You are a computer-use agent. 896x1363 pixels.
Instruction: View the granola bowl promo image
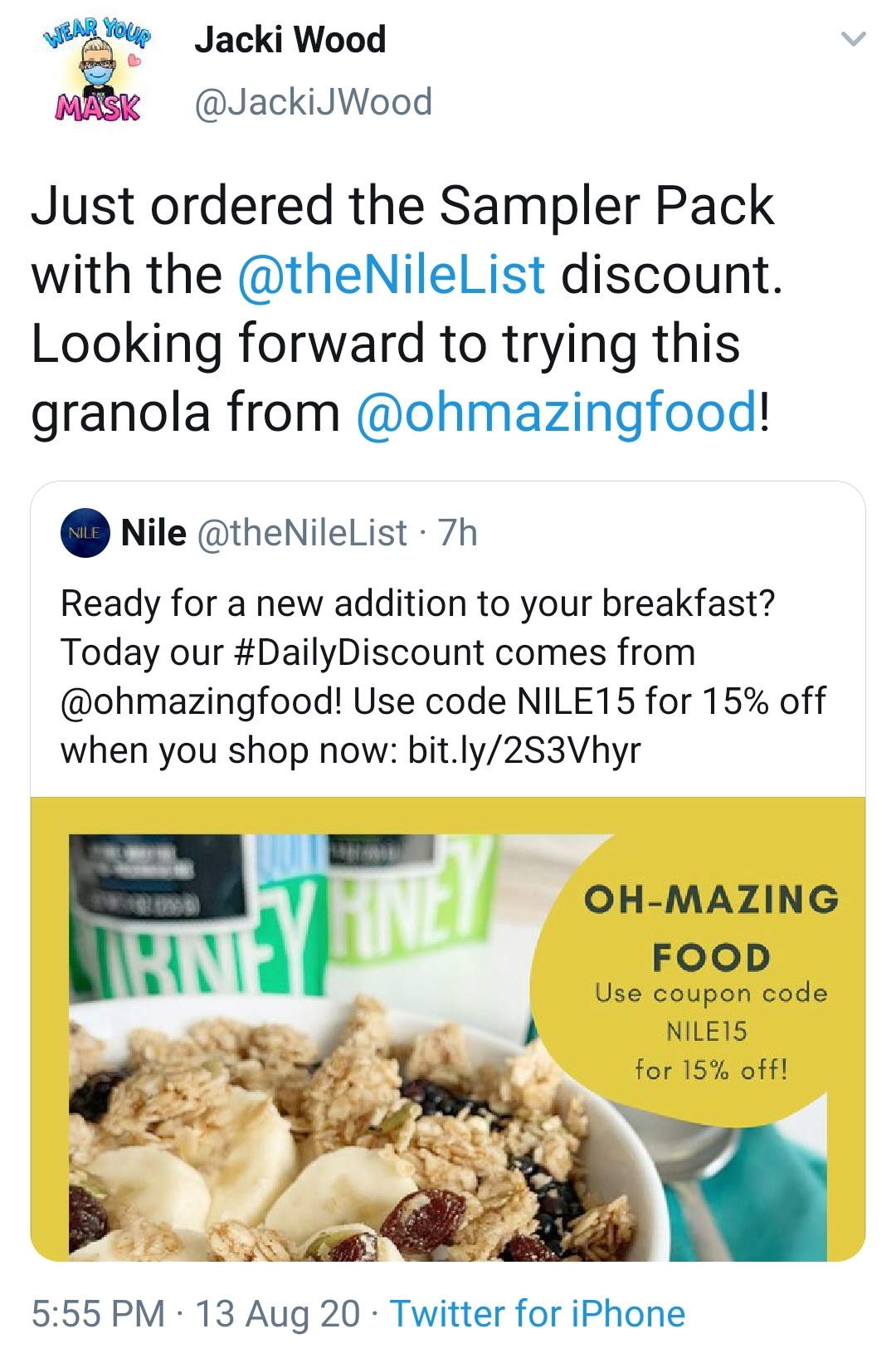448,1029
